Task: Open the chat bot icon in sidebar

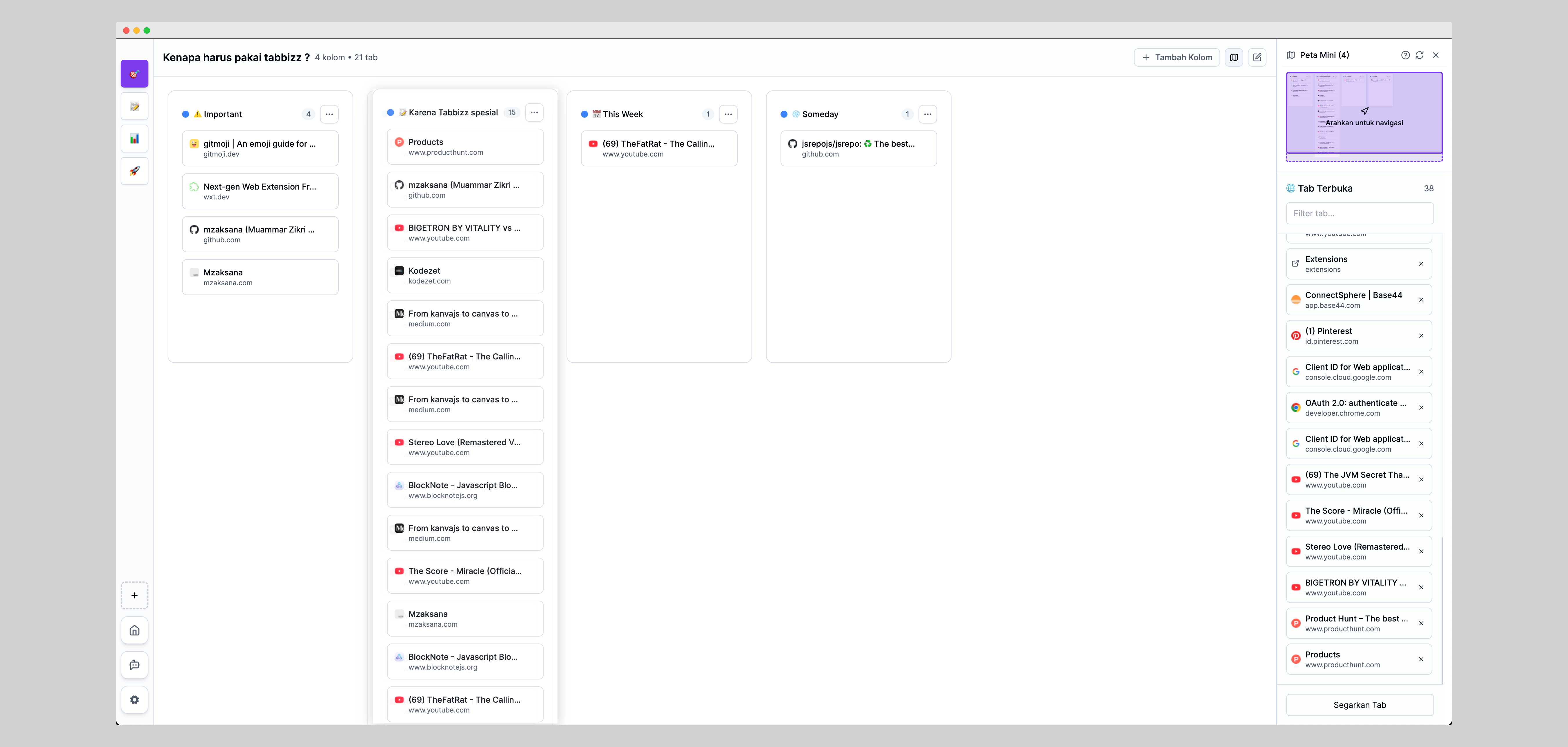Action: tap(135, 665)
